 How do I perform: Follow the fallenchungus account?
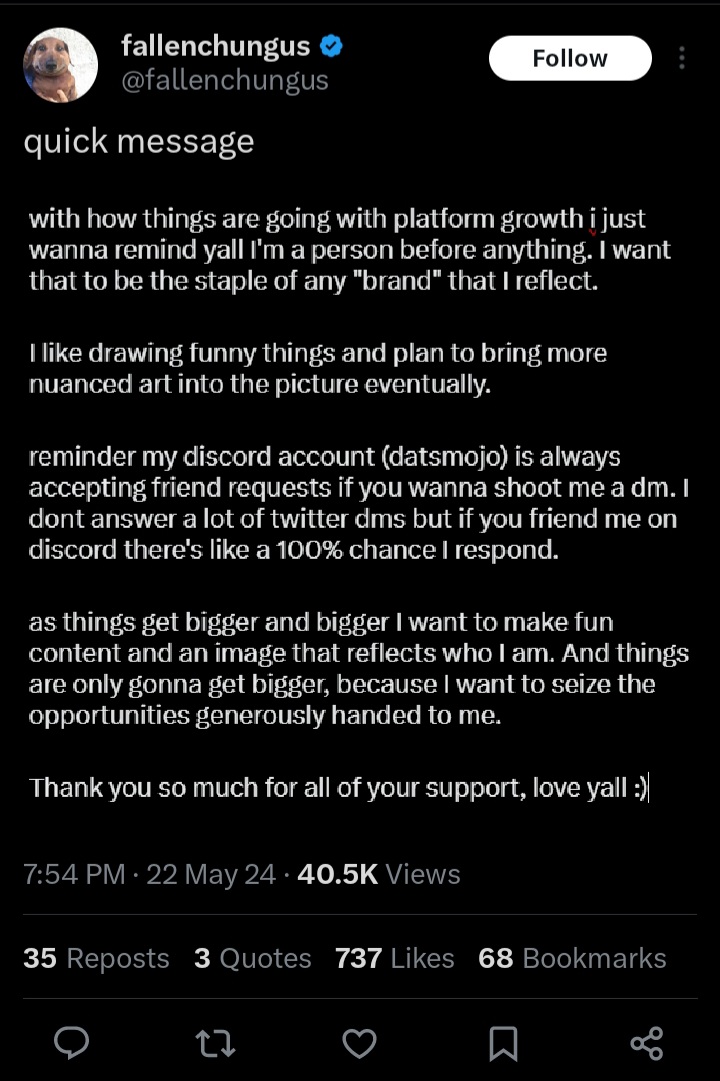(570, 58)
